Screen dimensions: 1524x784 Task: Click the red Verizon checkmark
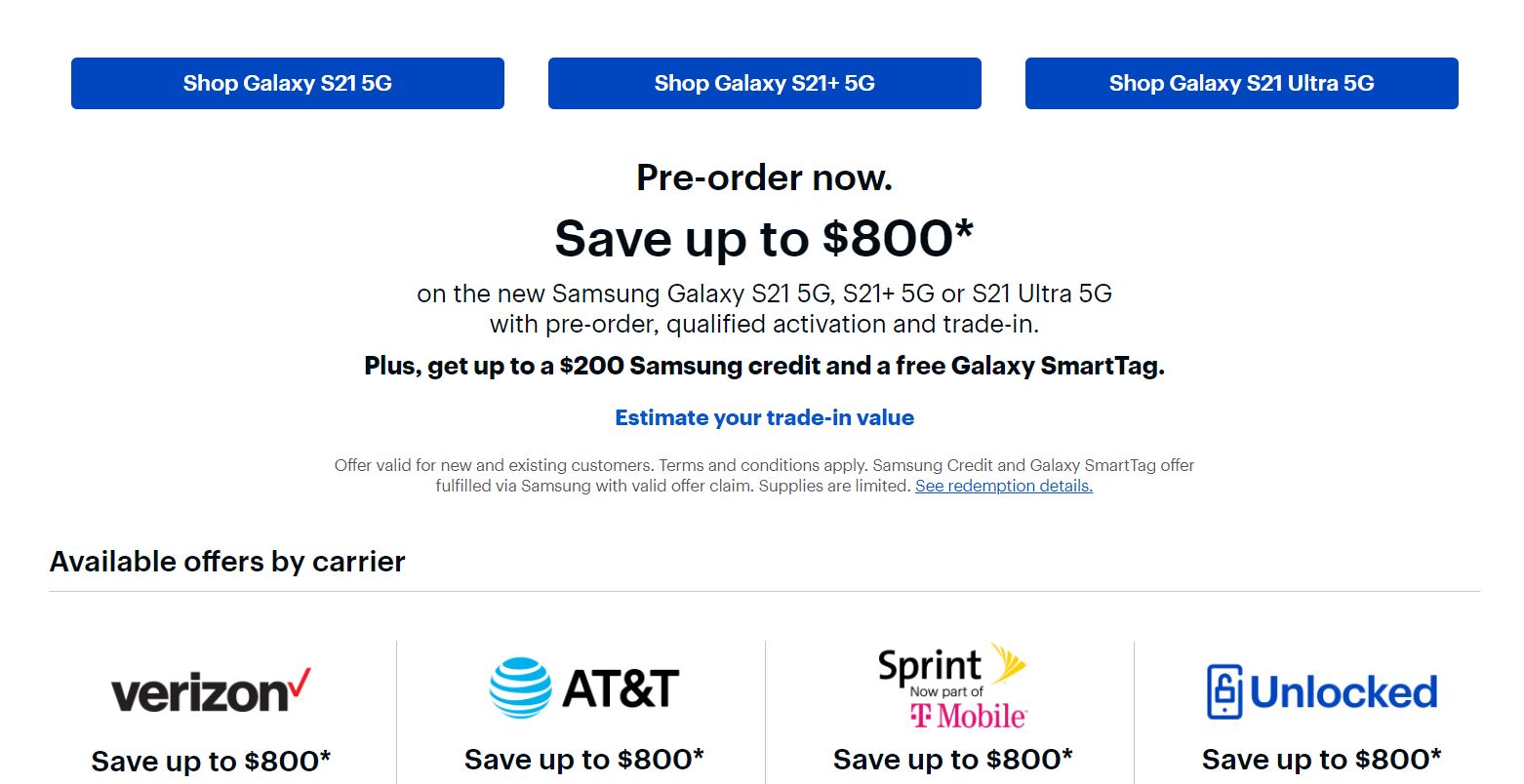coord(300,682)
